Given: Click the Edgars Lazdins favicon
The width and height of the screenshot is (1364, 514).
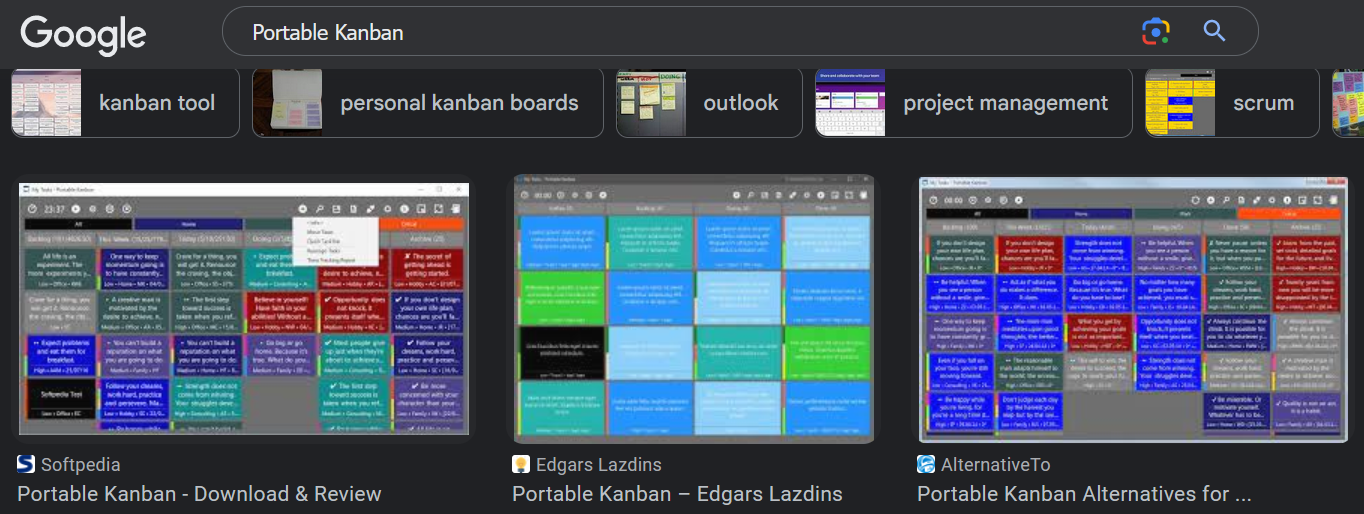Looking at the screenshot, I should point(521,464).
